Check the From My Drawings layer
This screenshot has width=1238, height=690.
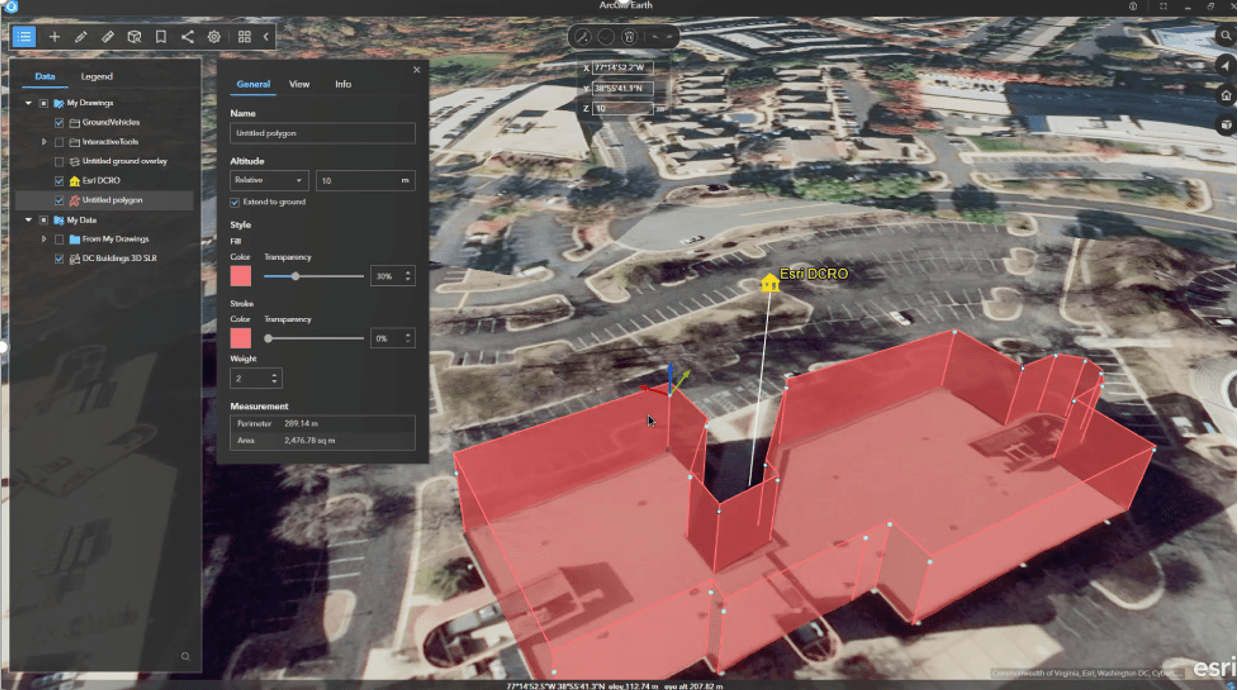click(60, 239)
